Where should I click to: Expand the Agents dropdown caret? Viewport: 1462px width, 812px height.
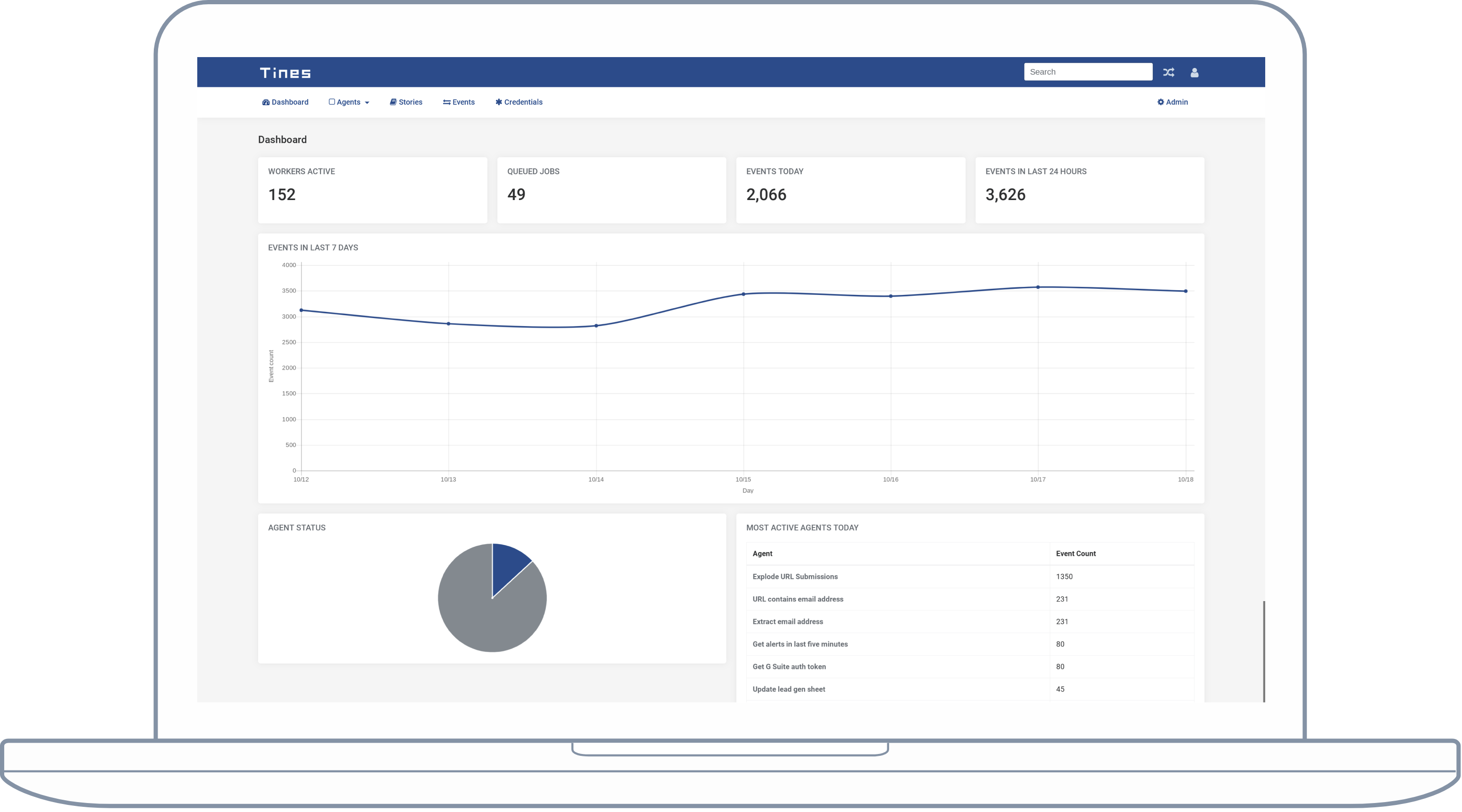[367, 103]
